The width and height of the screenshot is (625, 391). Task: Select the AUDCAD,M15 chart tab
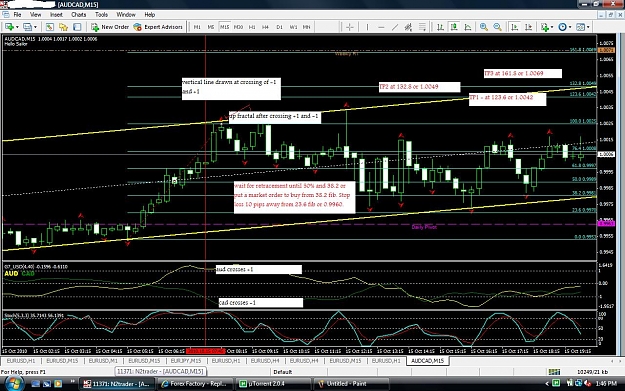(x=427, y=361)
